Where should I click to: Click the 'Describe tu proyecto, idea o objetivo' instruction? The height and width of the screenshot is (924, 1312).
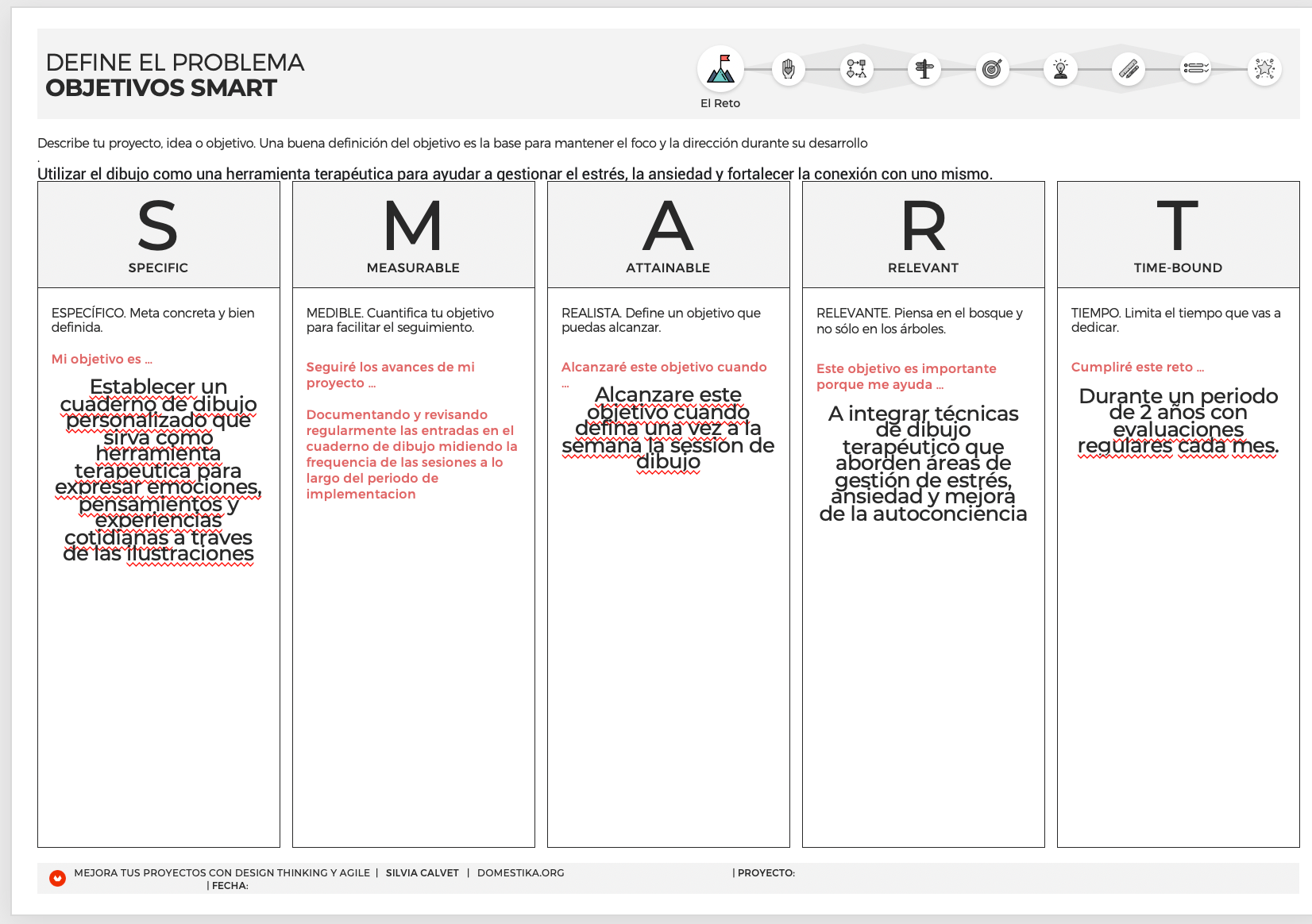[453, 143]
